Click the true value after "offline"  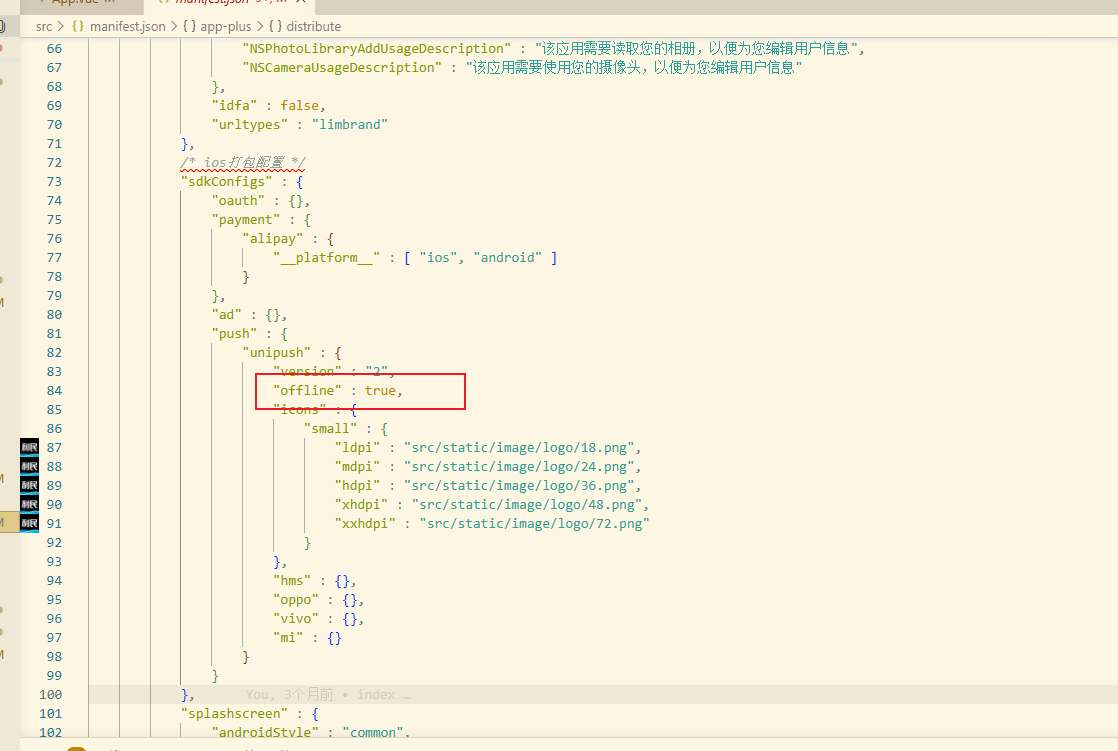click(380, 390)
